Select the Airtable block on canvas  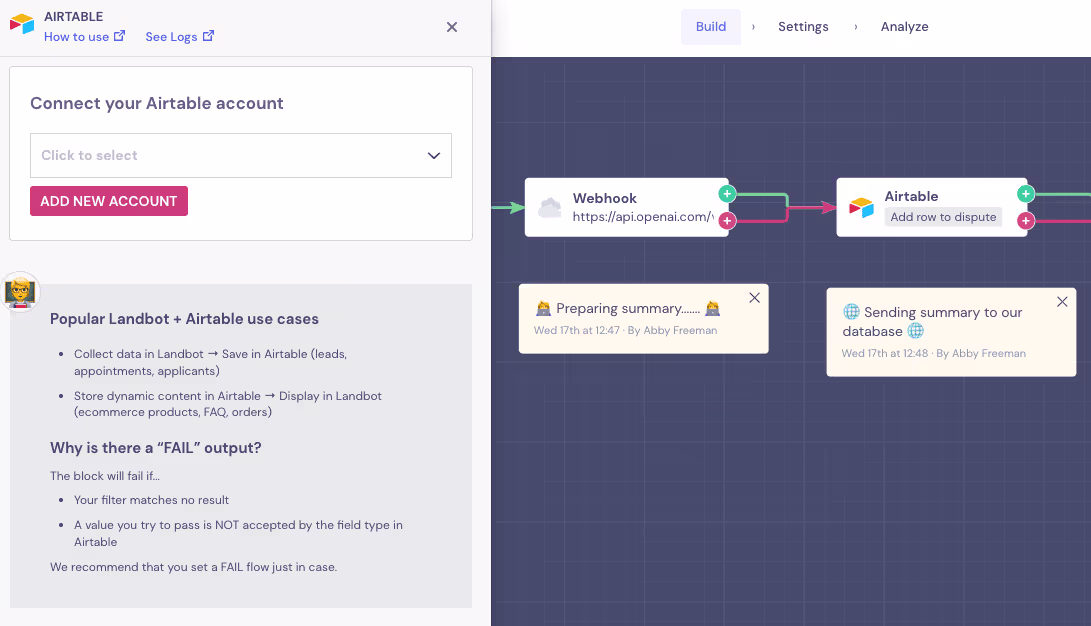932,207
